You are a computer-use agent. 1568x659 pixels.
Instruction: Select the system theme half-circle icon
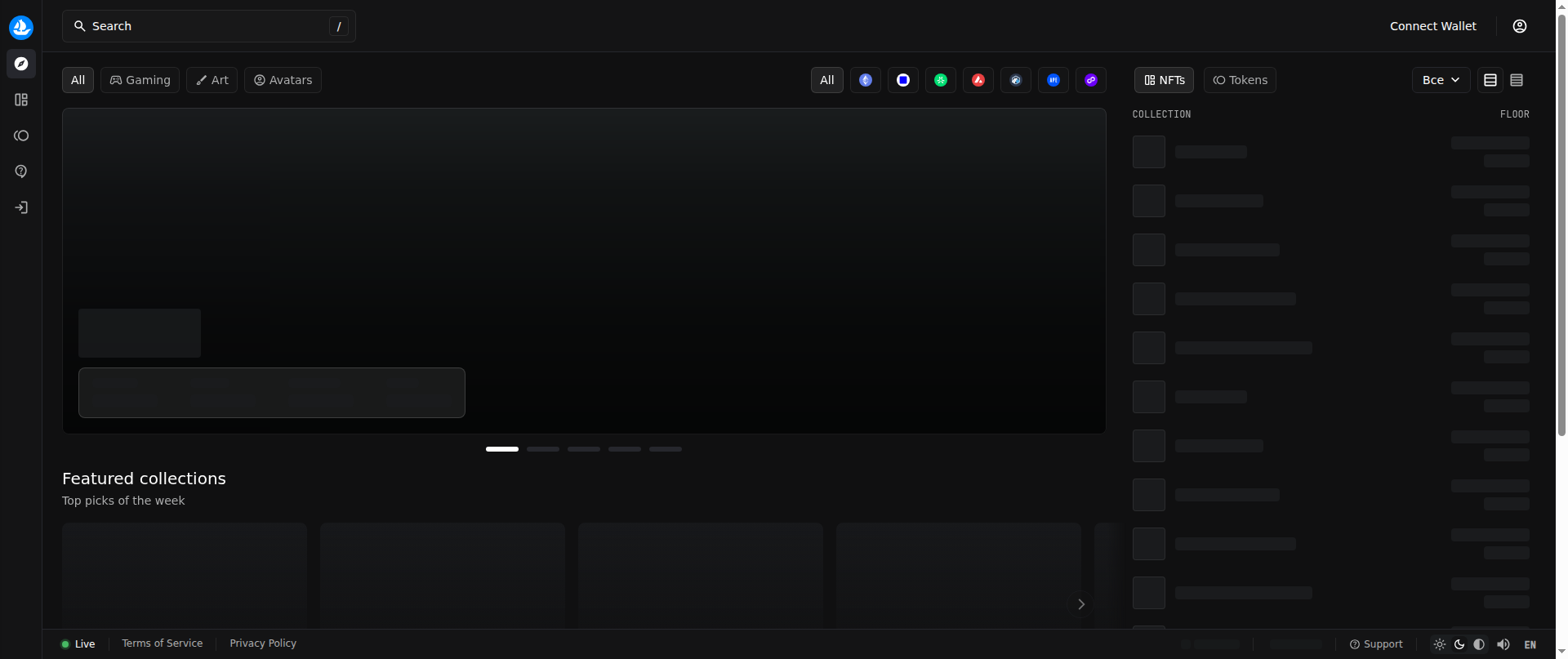[1479, 644]
